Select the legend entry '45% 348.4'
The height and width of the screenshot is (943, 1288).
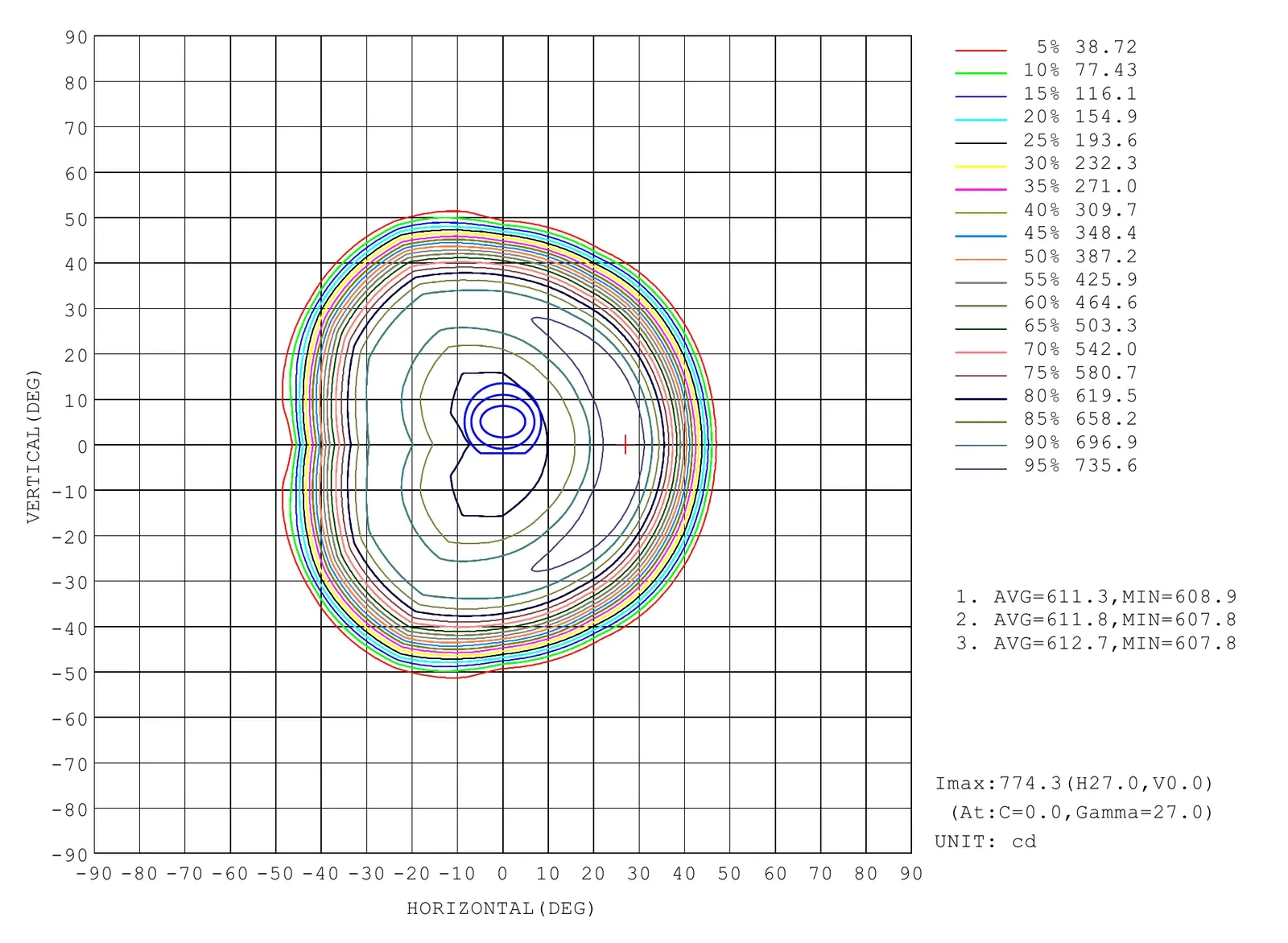pos(1046,233)
